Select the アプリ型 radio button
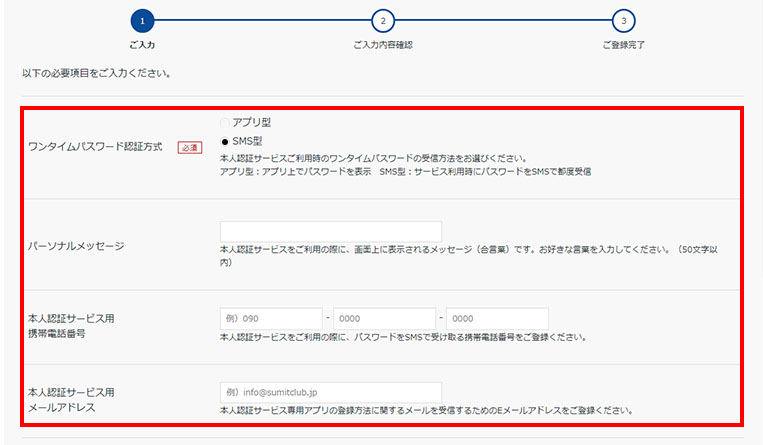Image resolution: width=763 pixels, height=445 pixels. click(225, 122)
